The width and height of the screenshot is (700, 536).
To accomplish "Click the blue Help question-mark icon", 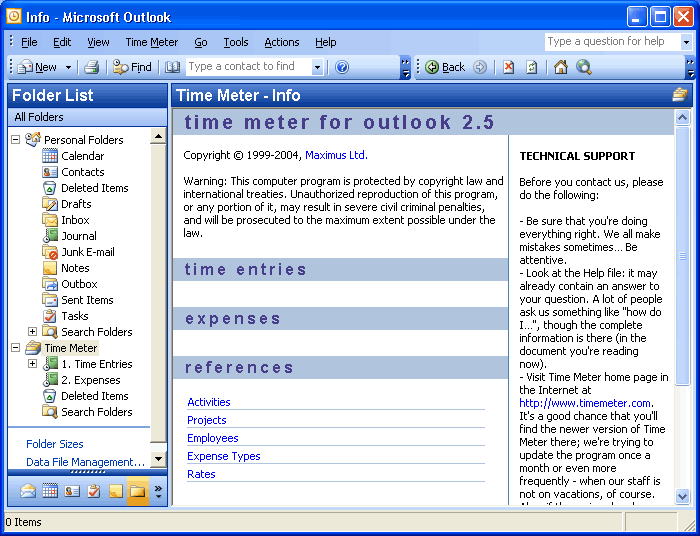I will coord(342,67).
